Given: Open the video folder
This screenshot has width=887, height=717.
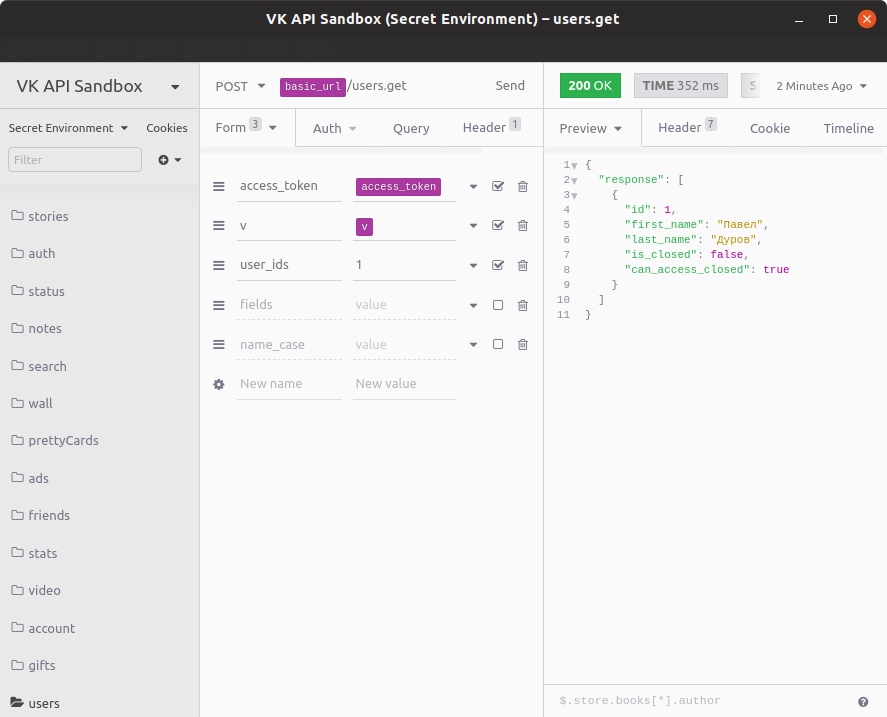Looking at the screenshot, I should pyautogui.click(x=35, y=590).
